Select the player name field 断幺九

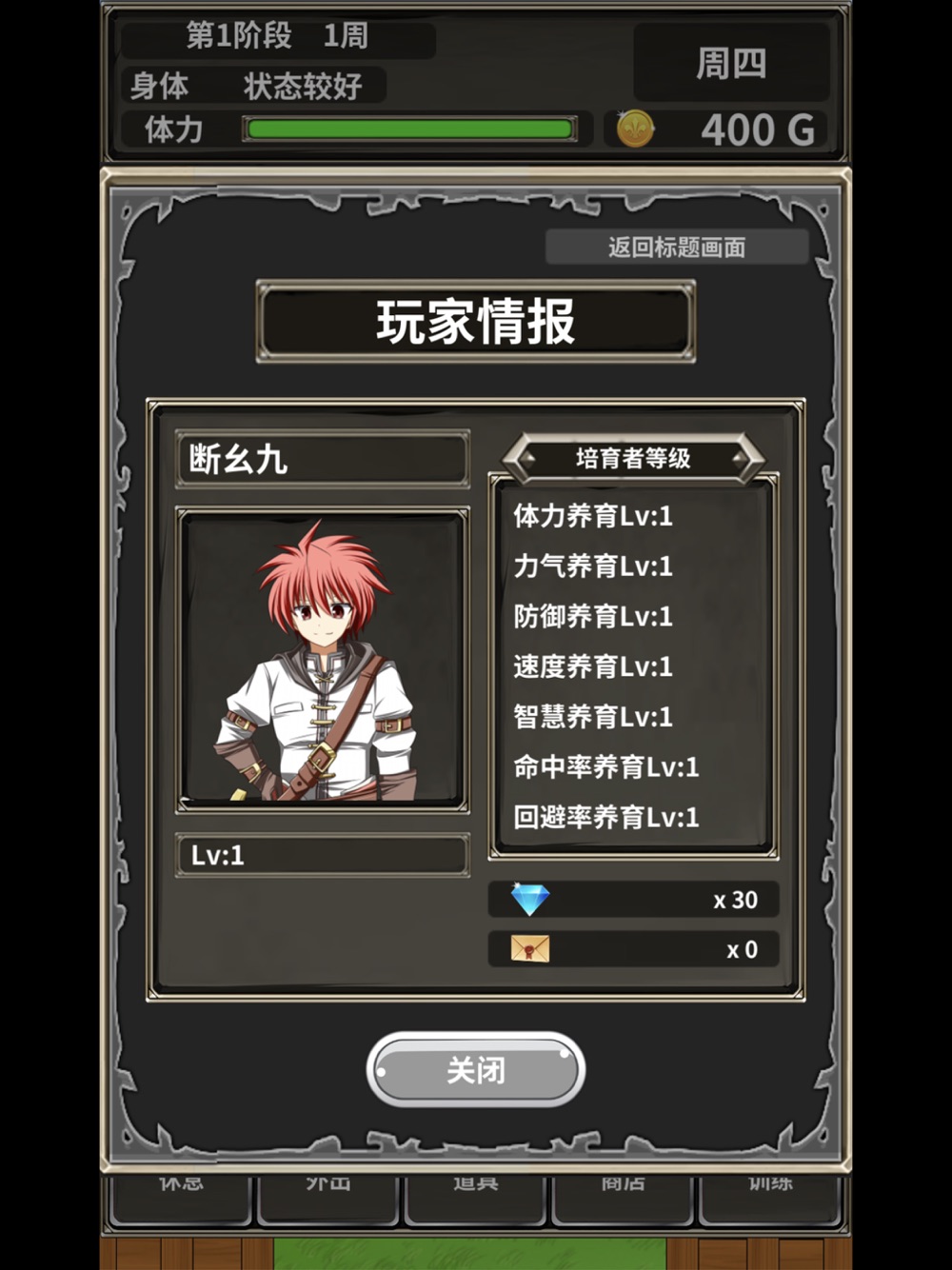(x=323, y=460)
